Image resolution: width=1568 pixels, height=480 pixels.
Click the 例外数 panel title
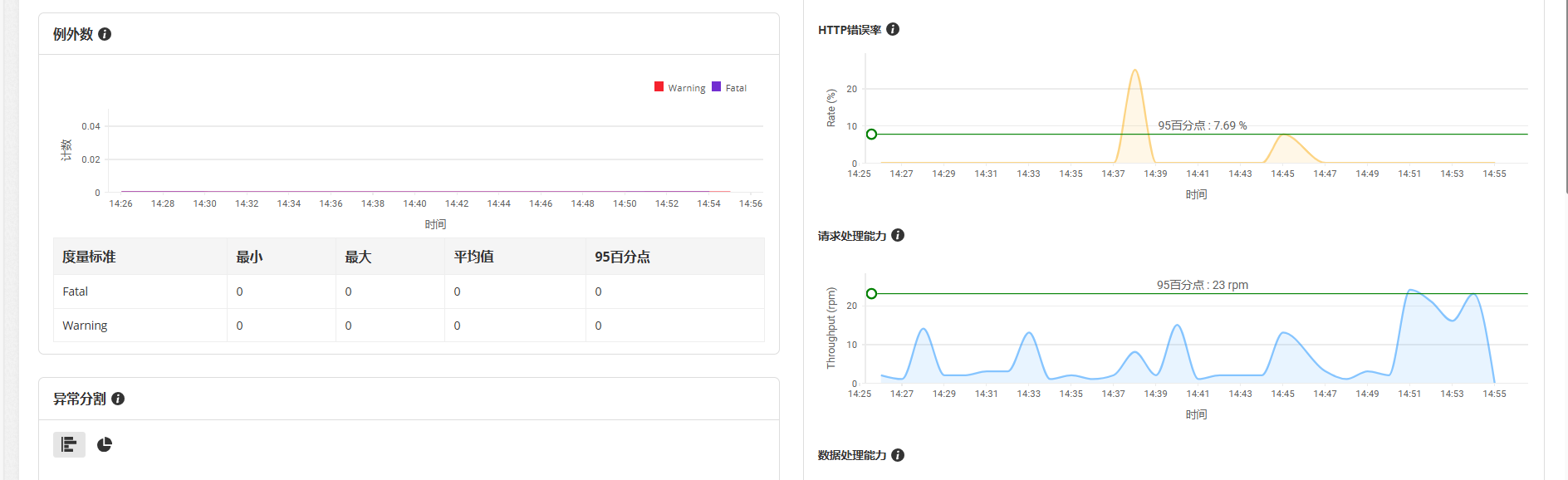73,34
